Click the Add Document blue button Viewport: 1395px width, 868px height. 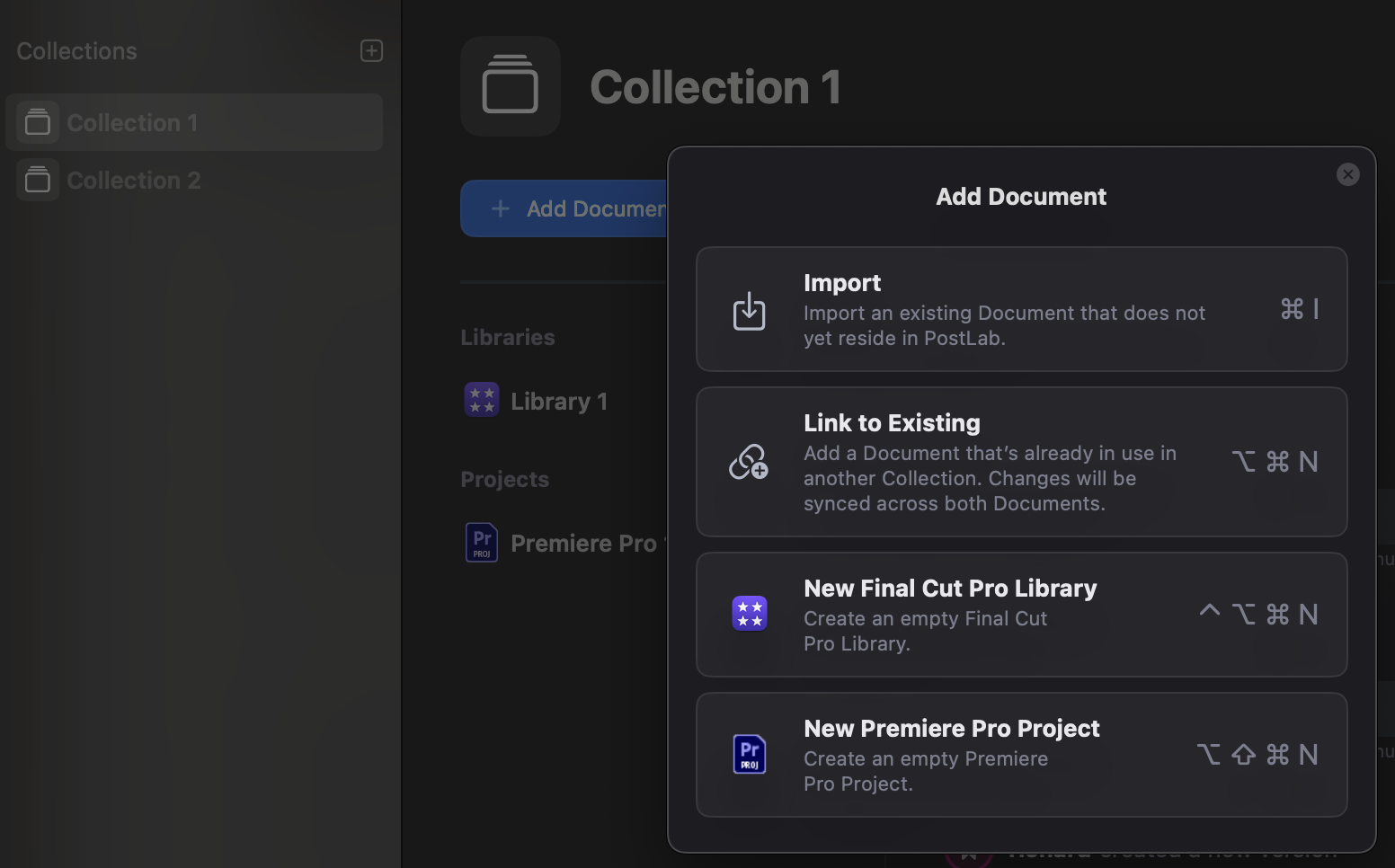[x=564, y=208]
